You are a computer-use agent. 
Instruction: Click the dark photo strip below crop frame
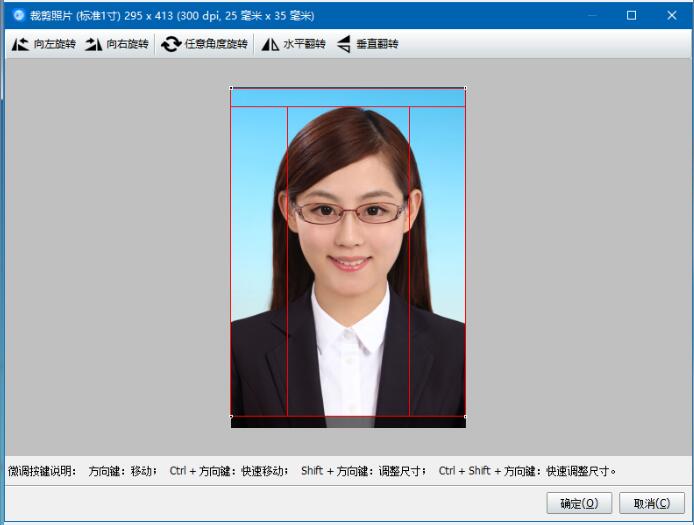(348, 423)
